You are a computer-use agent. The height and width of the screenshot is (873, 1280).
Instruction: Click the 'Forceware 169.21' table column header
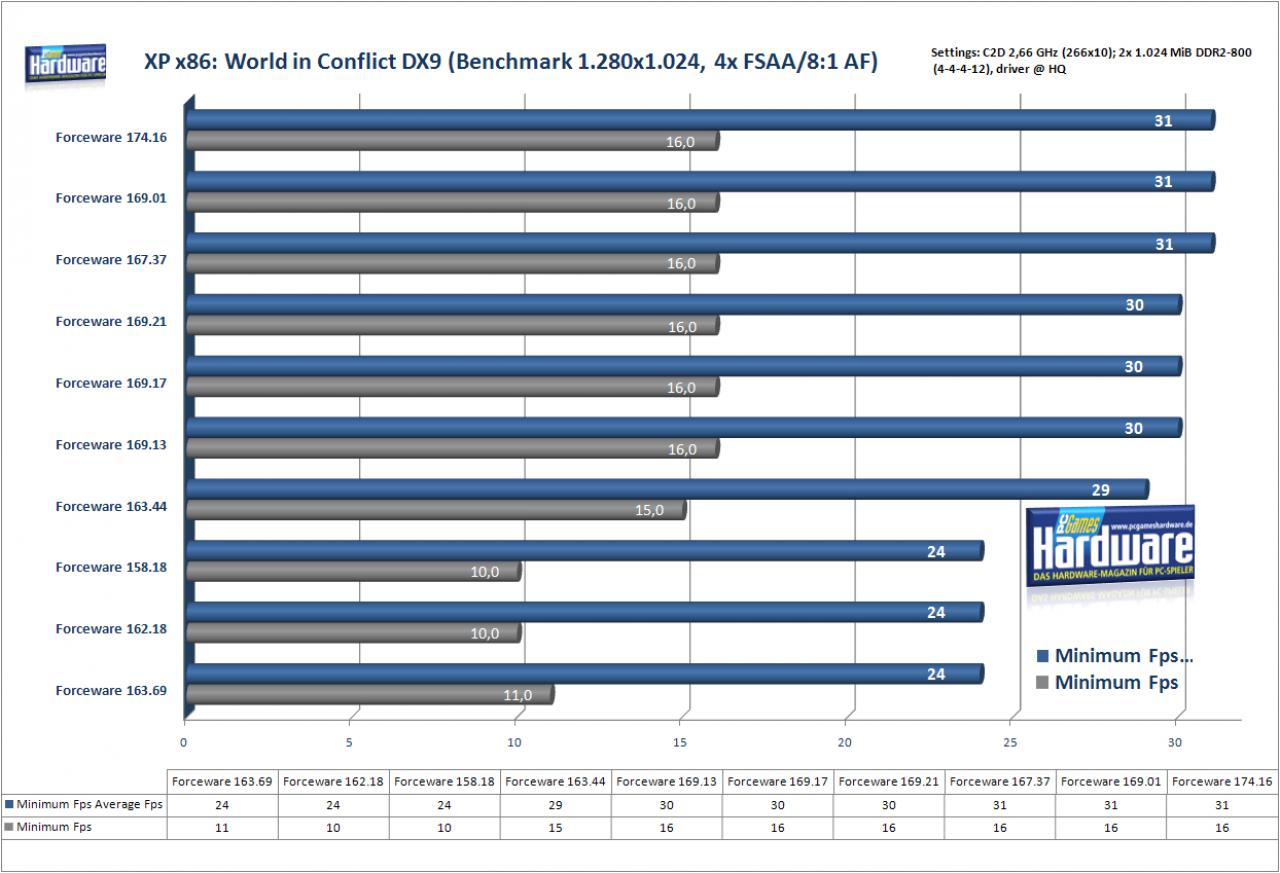pyautogui.click(x=890, y=781)
